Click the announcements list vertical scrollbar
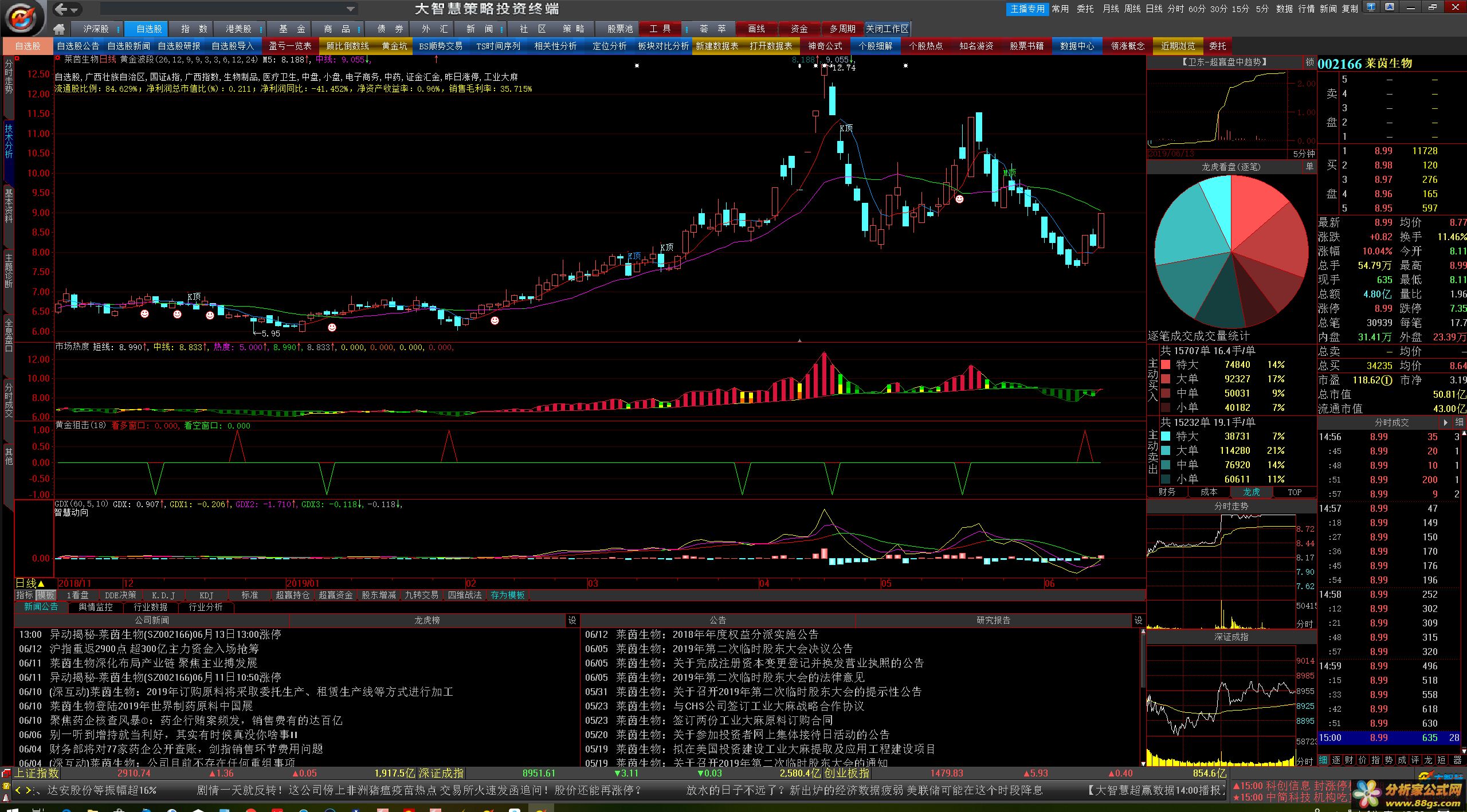 pos(1143,697)
